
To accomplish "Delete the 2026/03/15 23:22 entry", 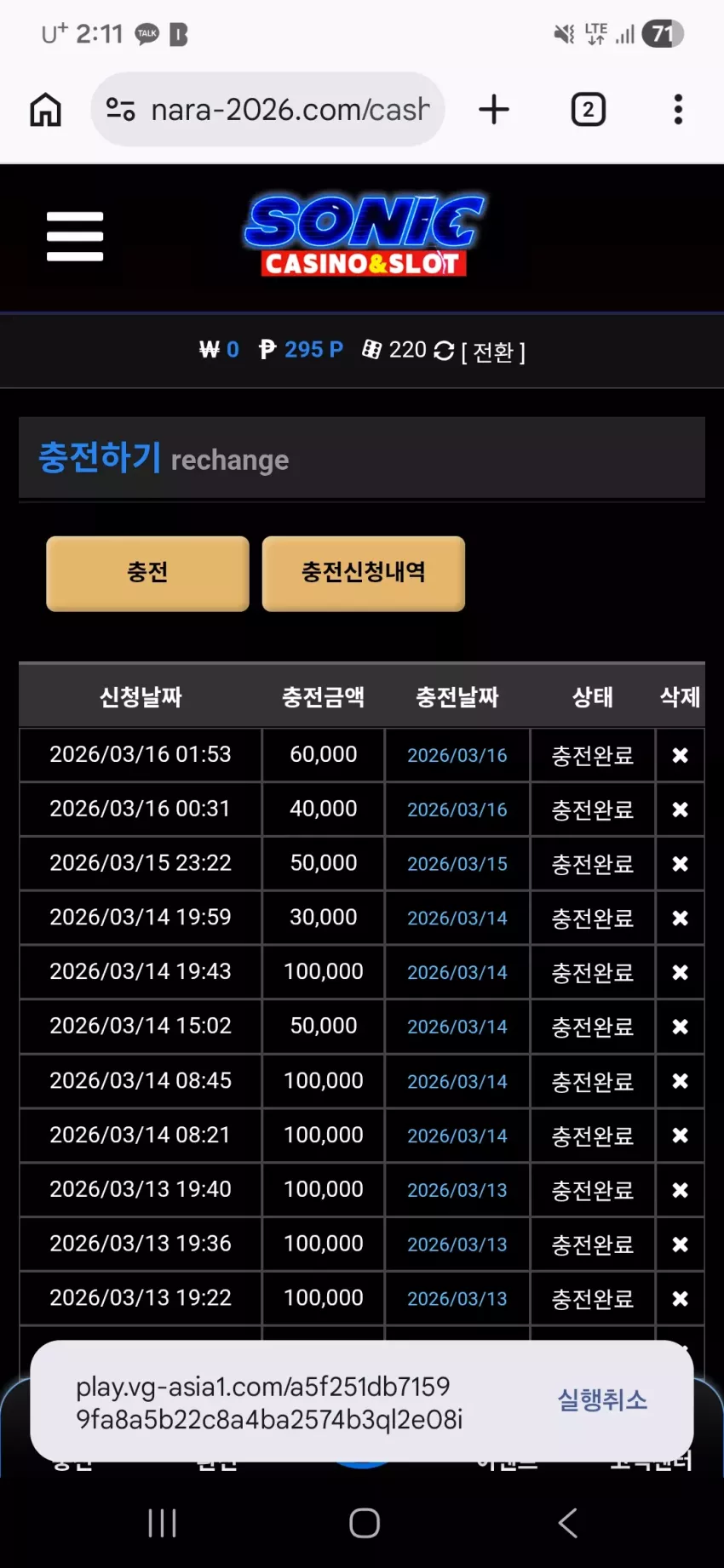I will pyautogui.click(x=680, y=864).
